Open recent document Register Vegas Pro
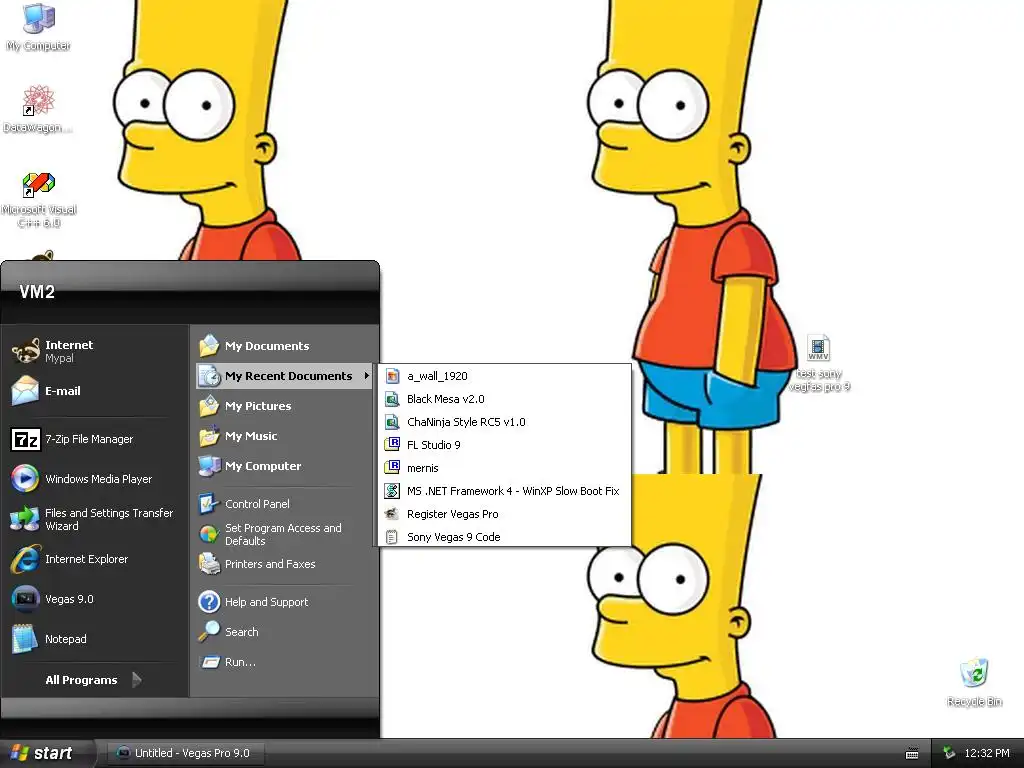This screenshot has height=768, width=1024. (505, 514)
